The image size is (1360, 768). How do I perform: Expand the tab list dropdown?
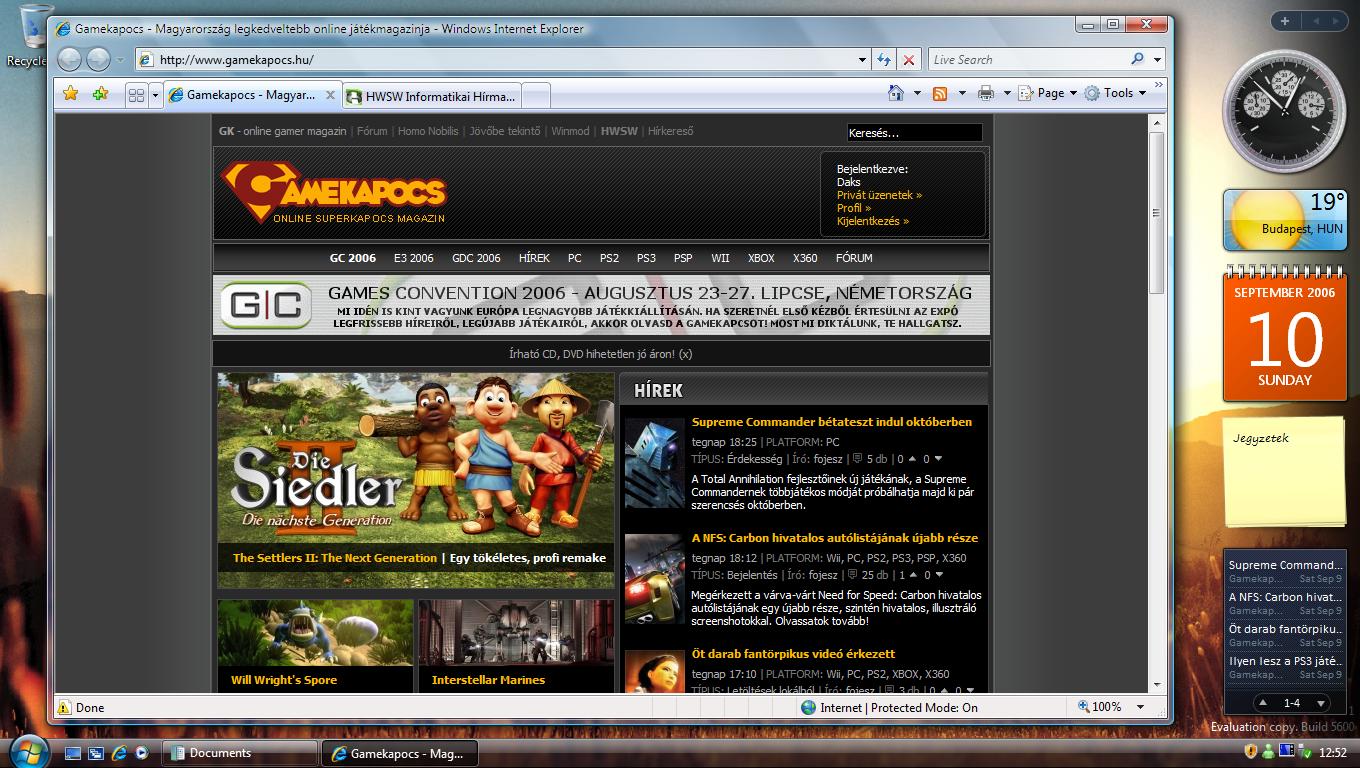click(x=155, y=96)
